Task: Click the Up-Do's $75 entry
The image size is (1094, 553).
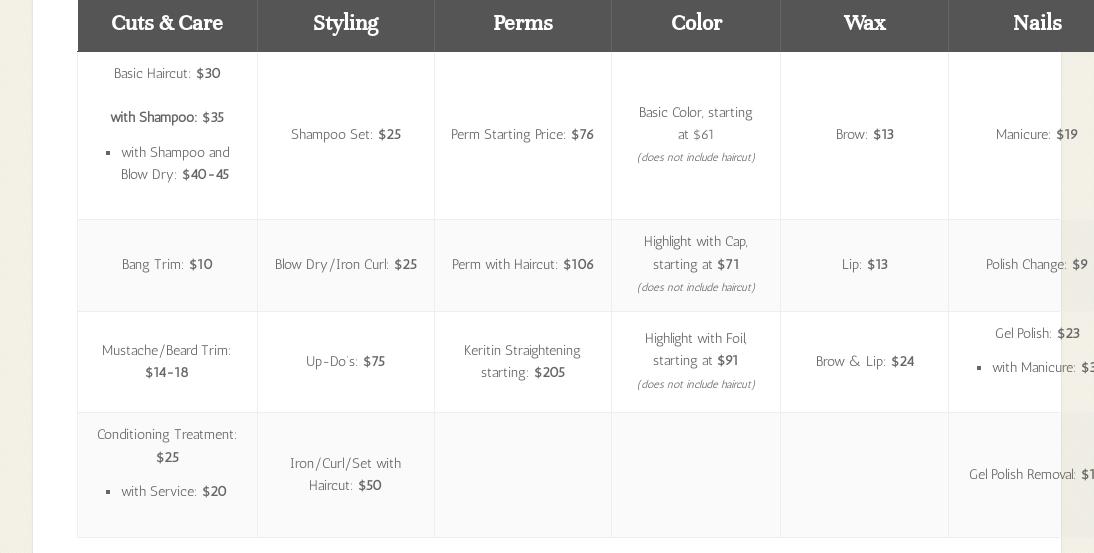Action: pos(346,361)
